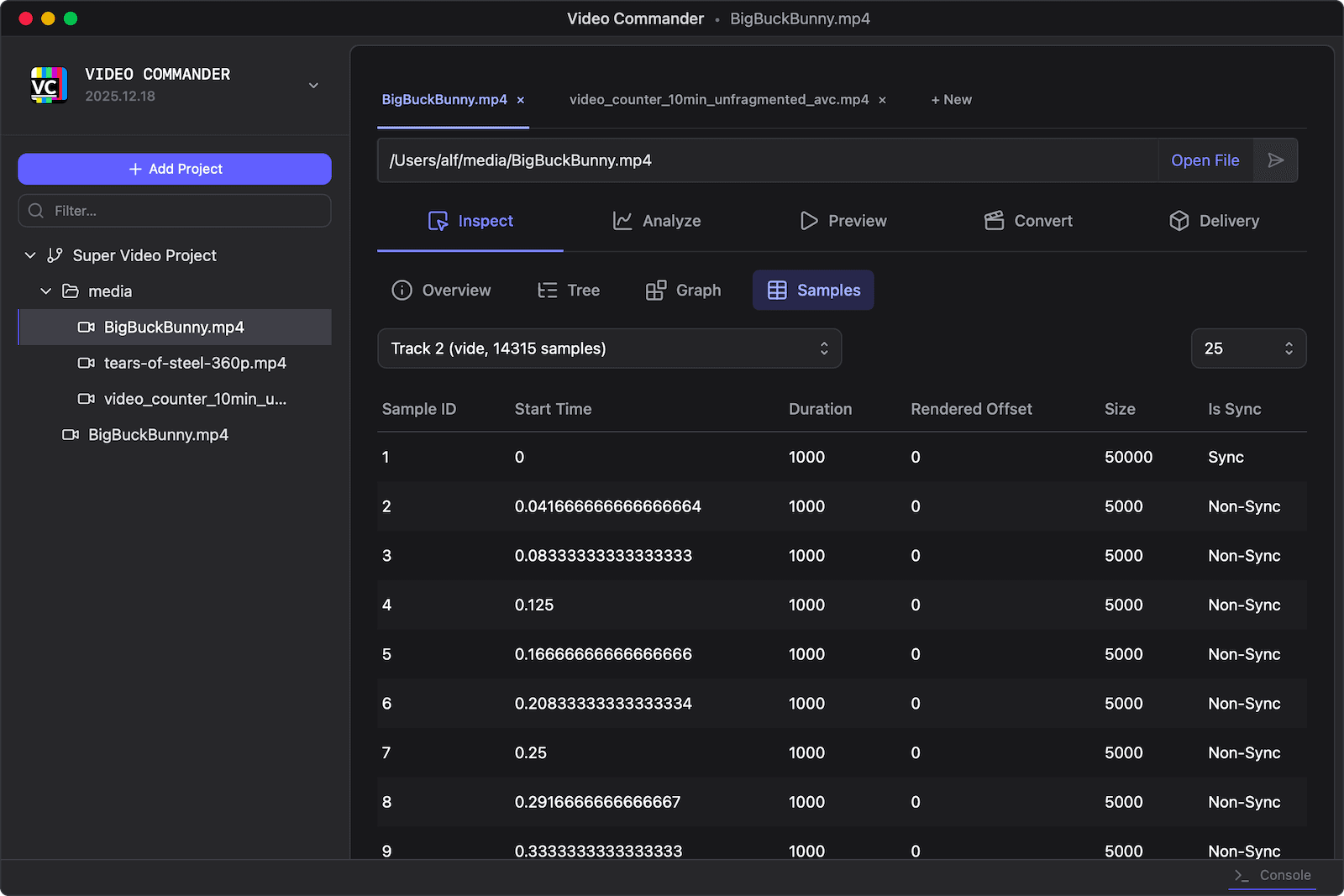Switch to Tree view
This screenshot has width=1344, height=896.
(x=569, y=291)
